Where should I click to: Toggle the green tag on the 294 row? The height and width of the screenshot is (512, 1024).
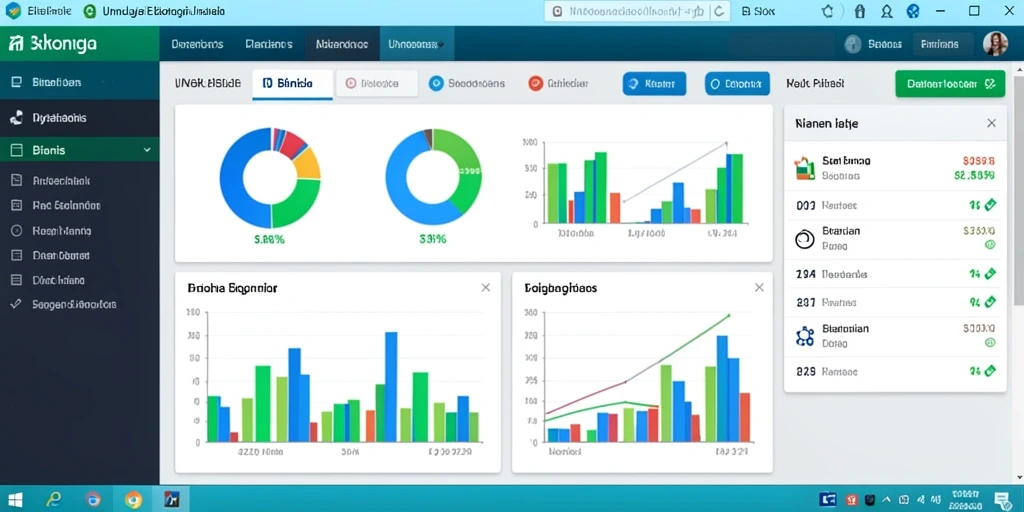[x=990, y=274]
